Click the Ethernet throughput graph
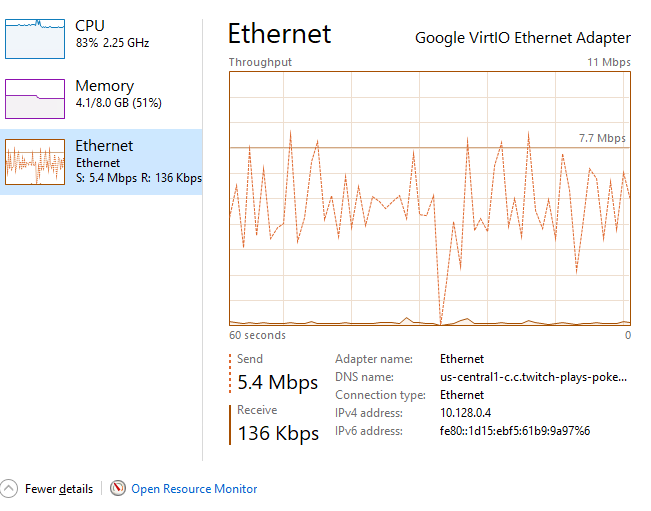 [430, 198]
